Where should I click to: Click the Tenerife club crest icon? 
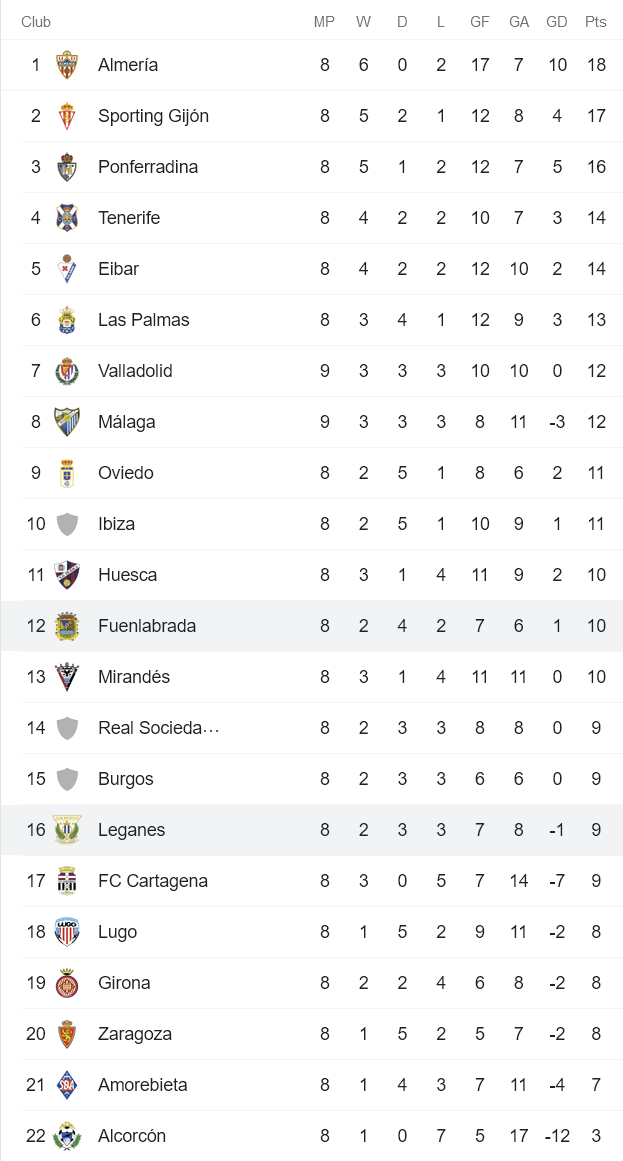point(67,218)
